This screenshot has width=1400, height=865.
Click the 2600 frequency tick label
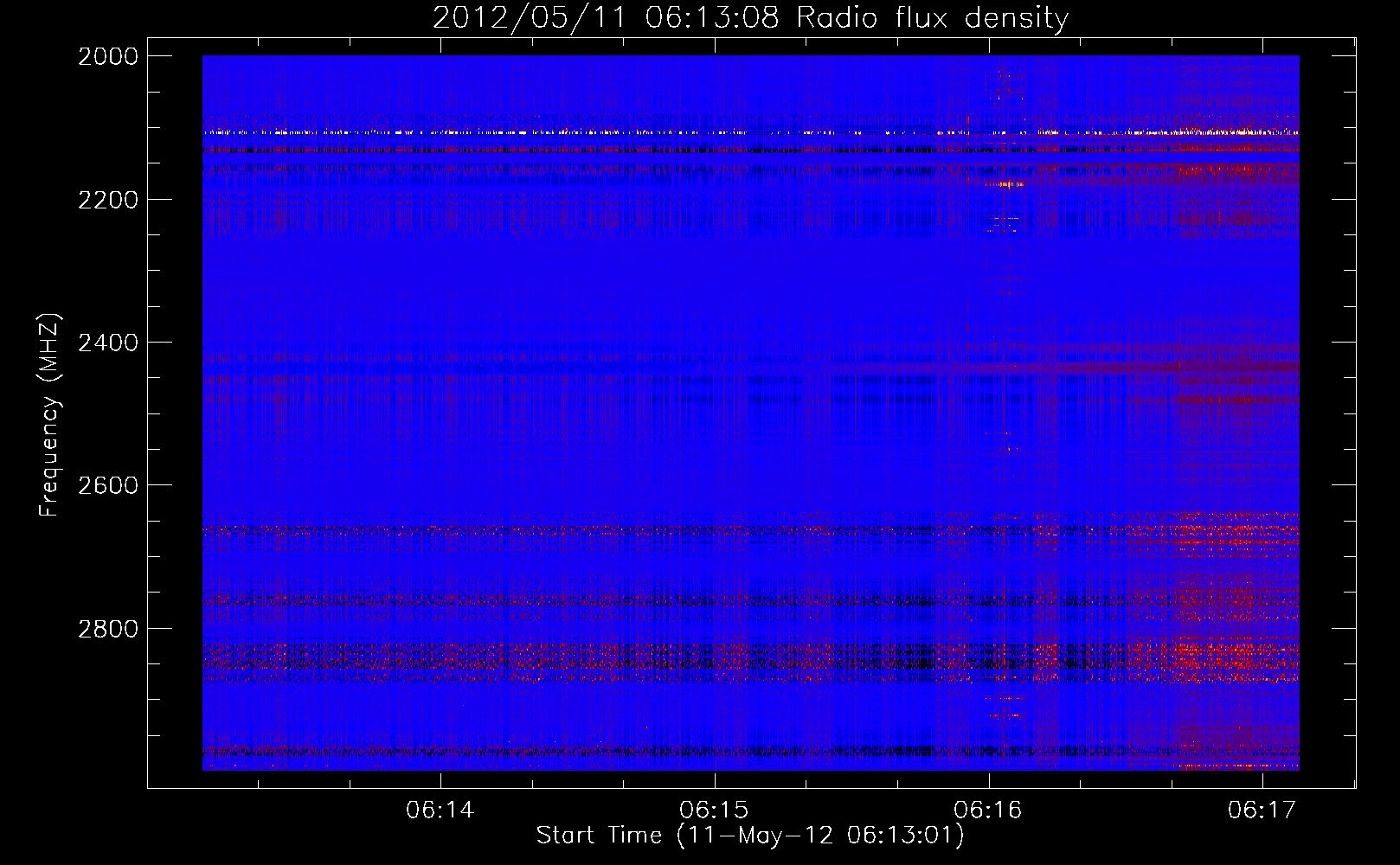point(108,485)
